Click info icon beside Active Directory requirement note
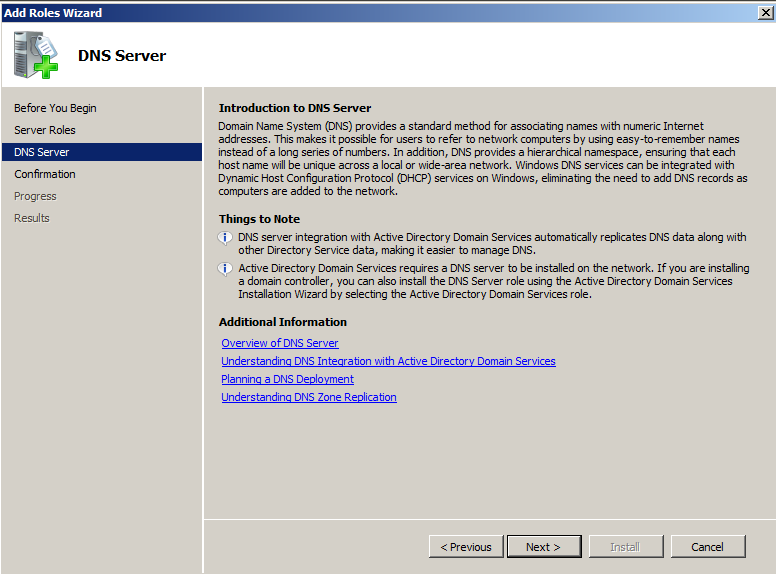776x574 pixels. point(225,269)
